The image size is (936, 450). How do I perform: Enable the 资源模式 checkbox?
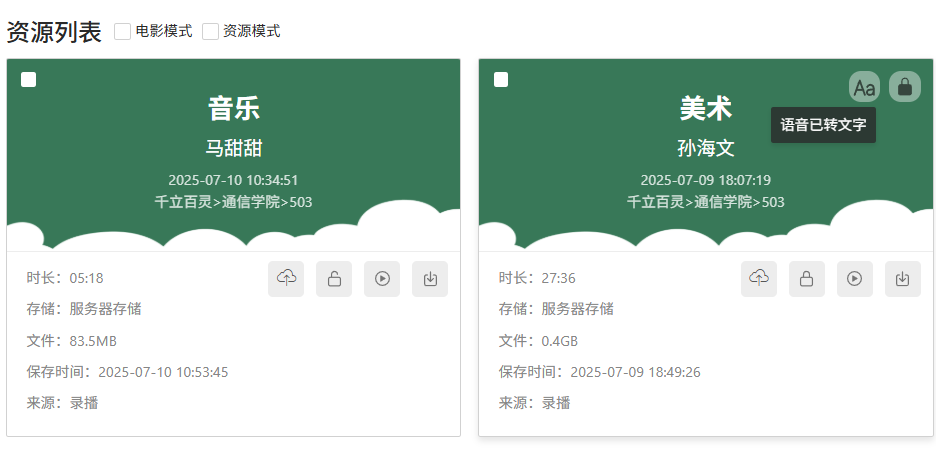(211, 32)
